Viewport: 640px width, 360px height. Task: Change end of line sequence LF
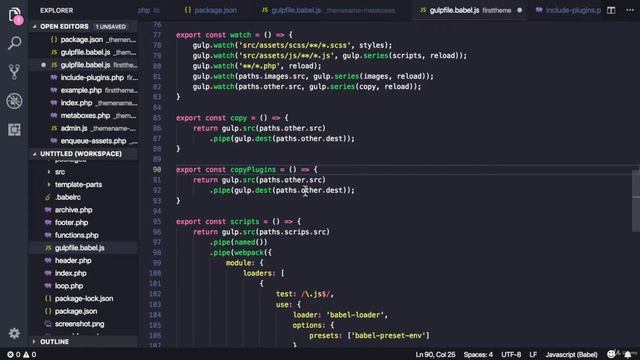533,354
